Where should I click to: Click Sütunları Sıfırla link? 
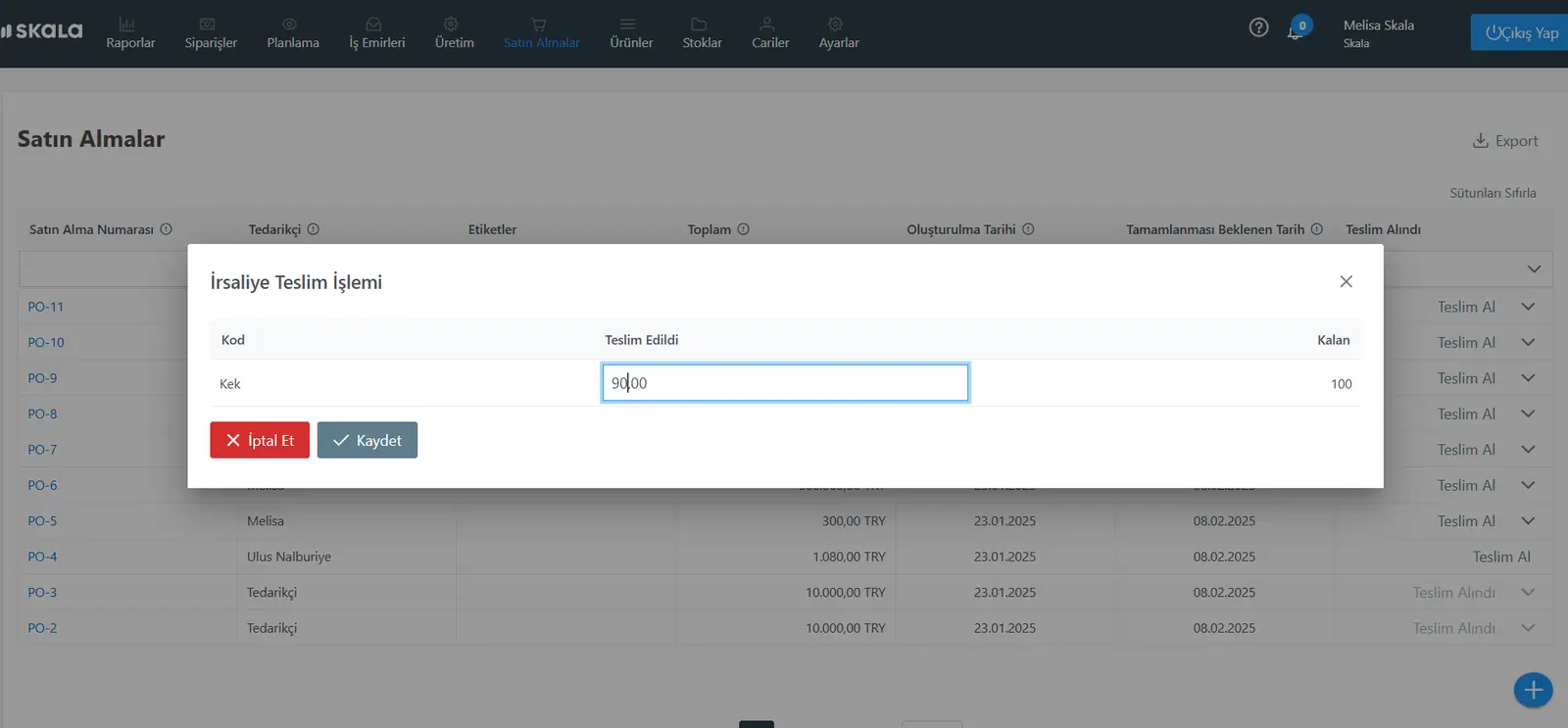click(x=1493, y=193)
